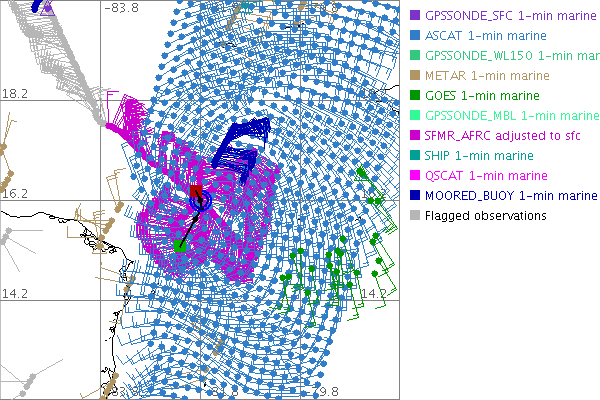The height and width of the screenshot is (400, 600).
Task: Click the 16.2 latitude label on left
Action: [15, 193]
